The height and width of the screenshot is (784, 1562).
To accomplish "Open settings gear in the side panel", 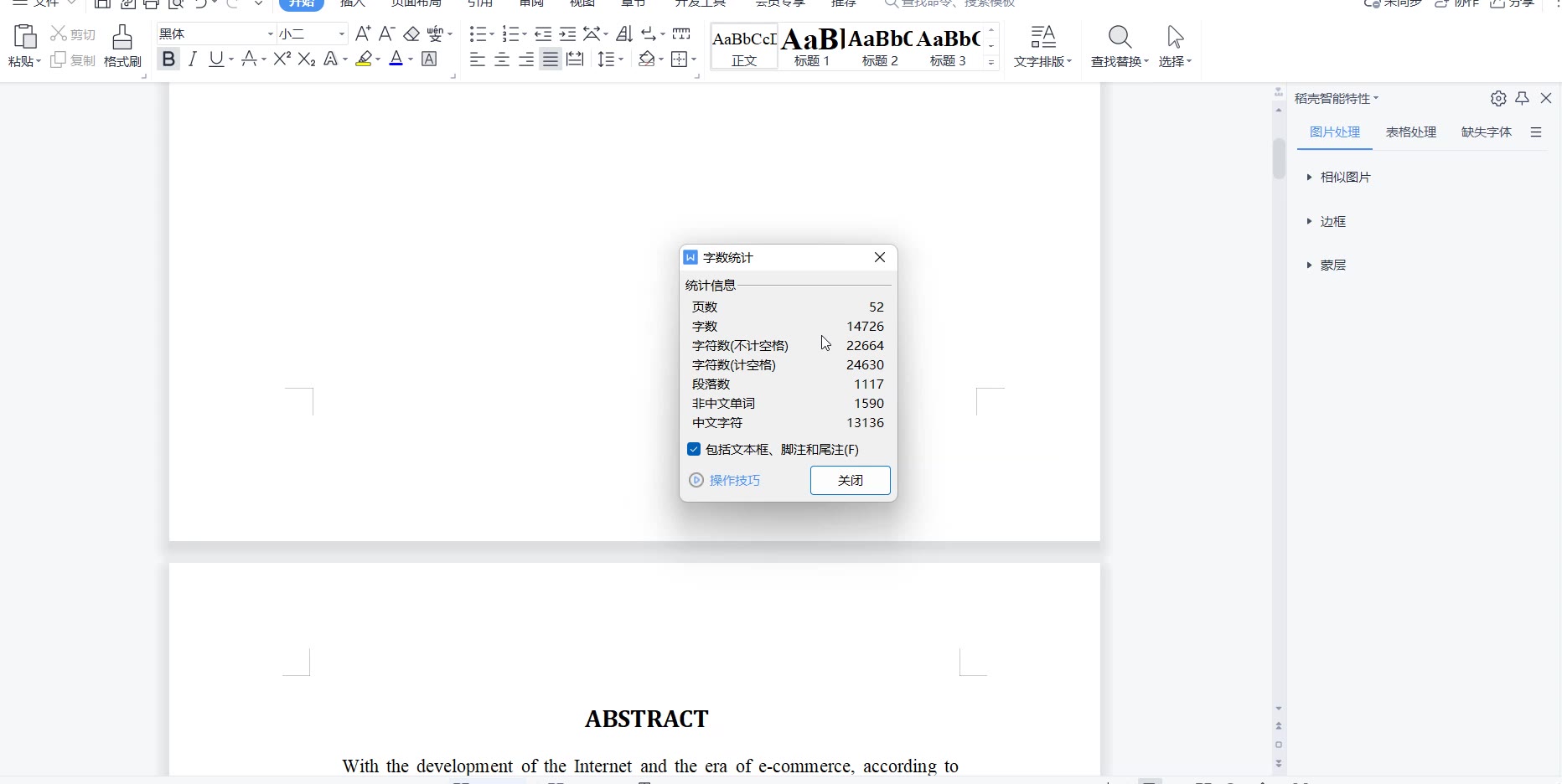I will point(1498,99).
